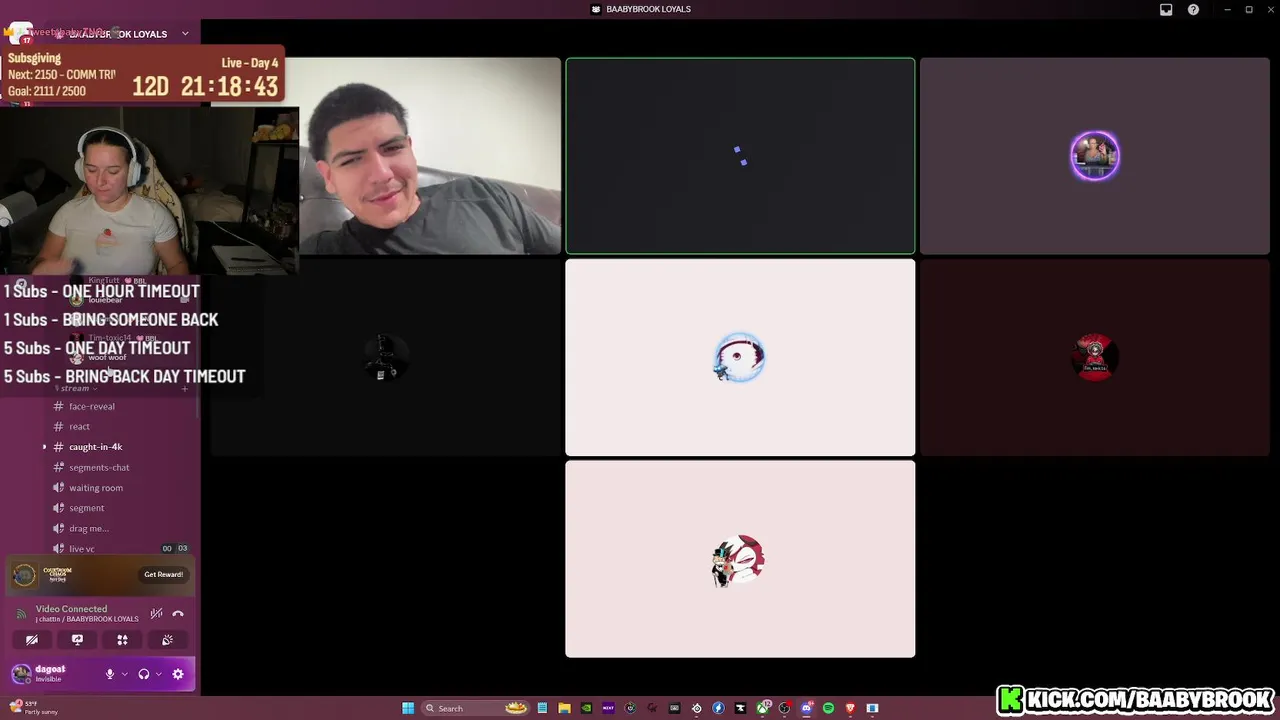Open Discord User Settings gear
Viewport: 1280px width, 720px height.
[178, 674]
